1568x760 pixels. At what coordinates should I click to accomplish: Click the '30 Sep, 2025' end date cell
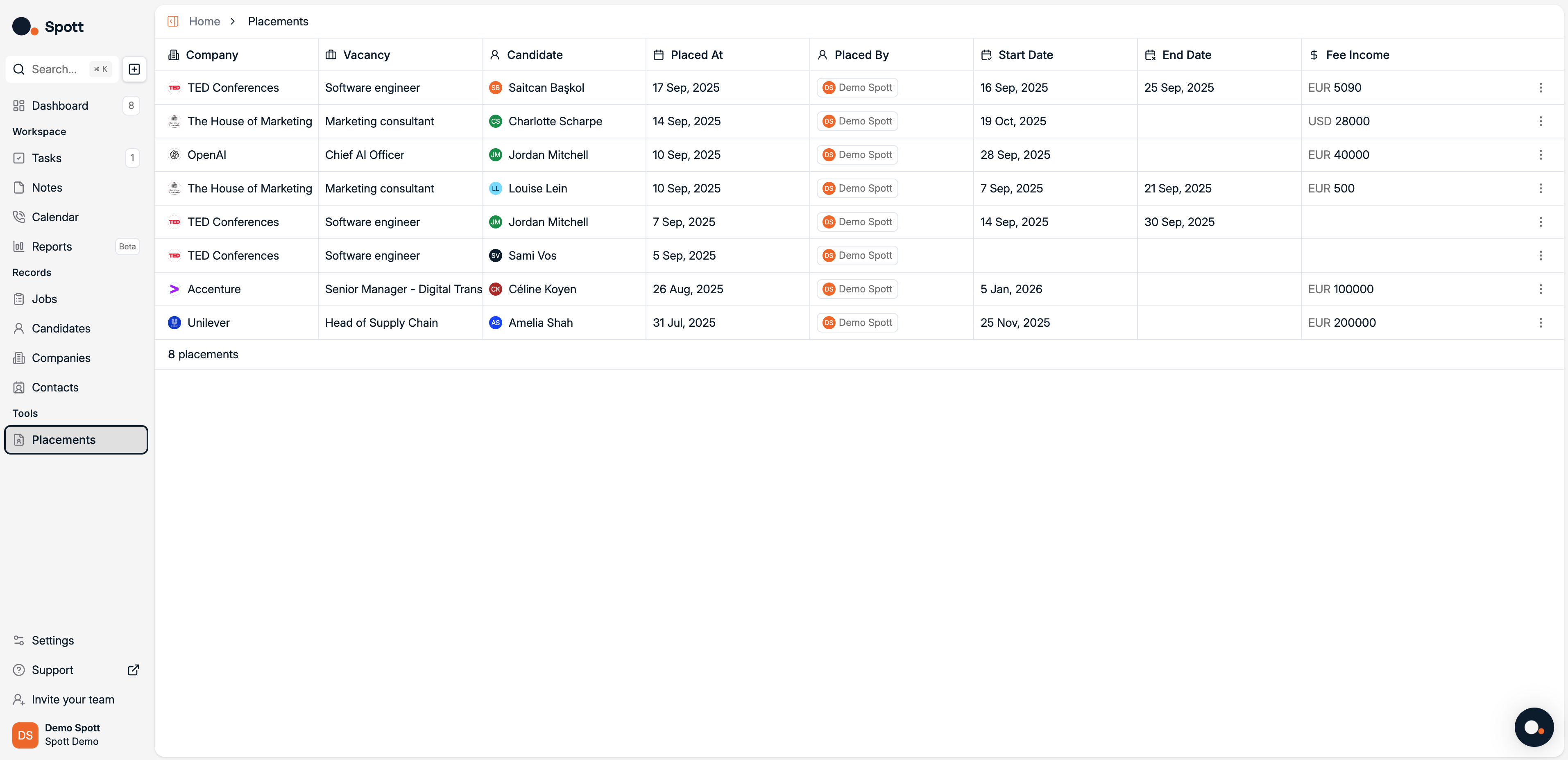[x=1219, y=222]
